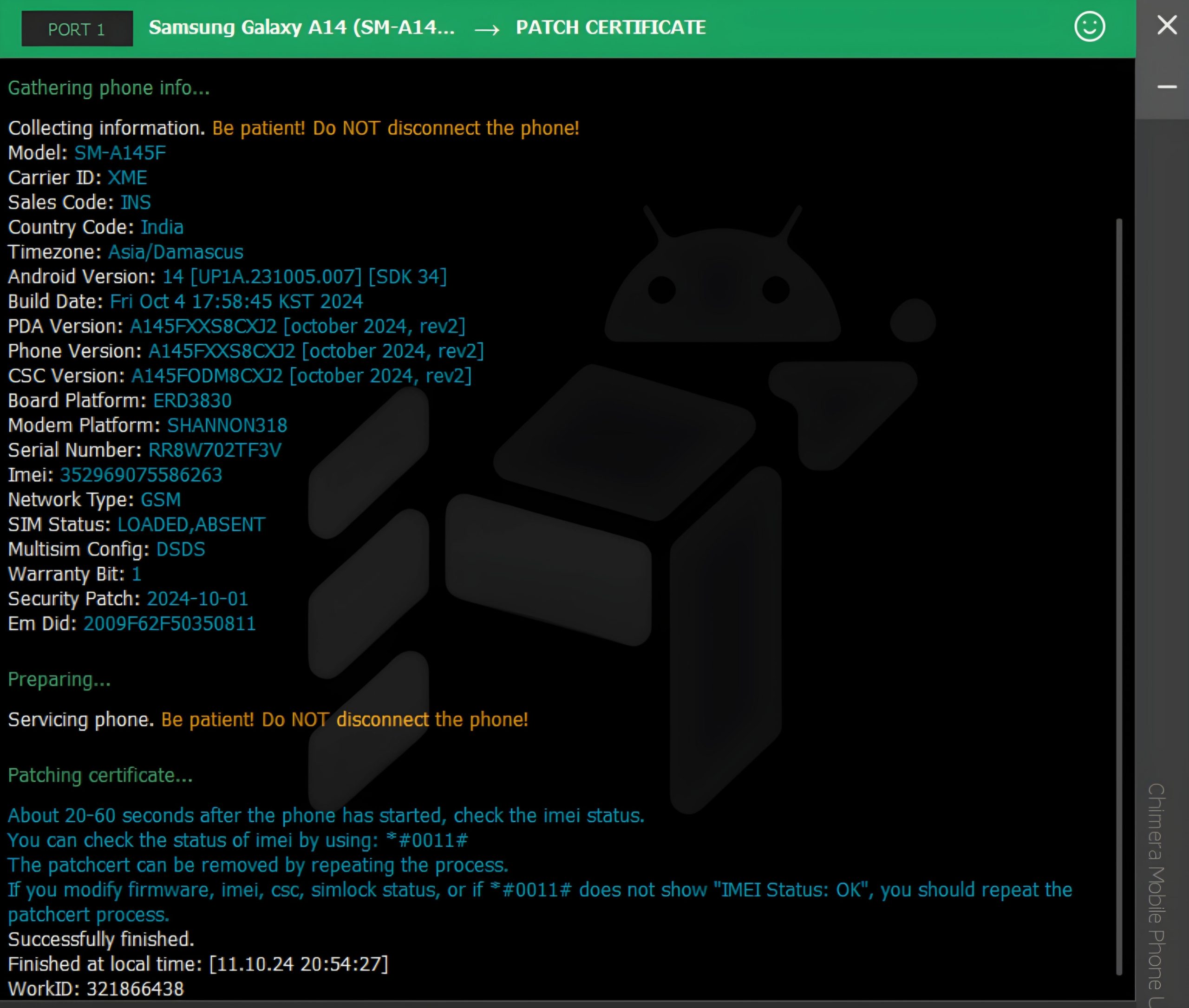Click "The patchcert can be removed" line
Image resolution: width=1189 pixels, height=1008 pixels.
point(258,865)
